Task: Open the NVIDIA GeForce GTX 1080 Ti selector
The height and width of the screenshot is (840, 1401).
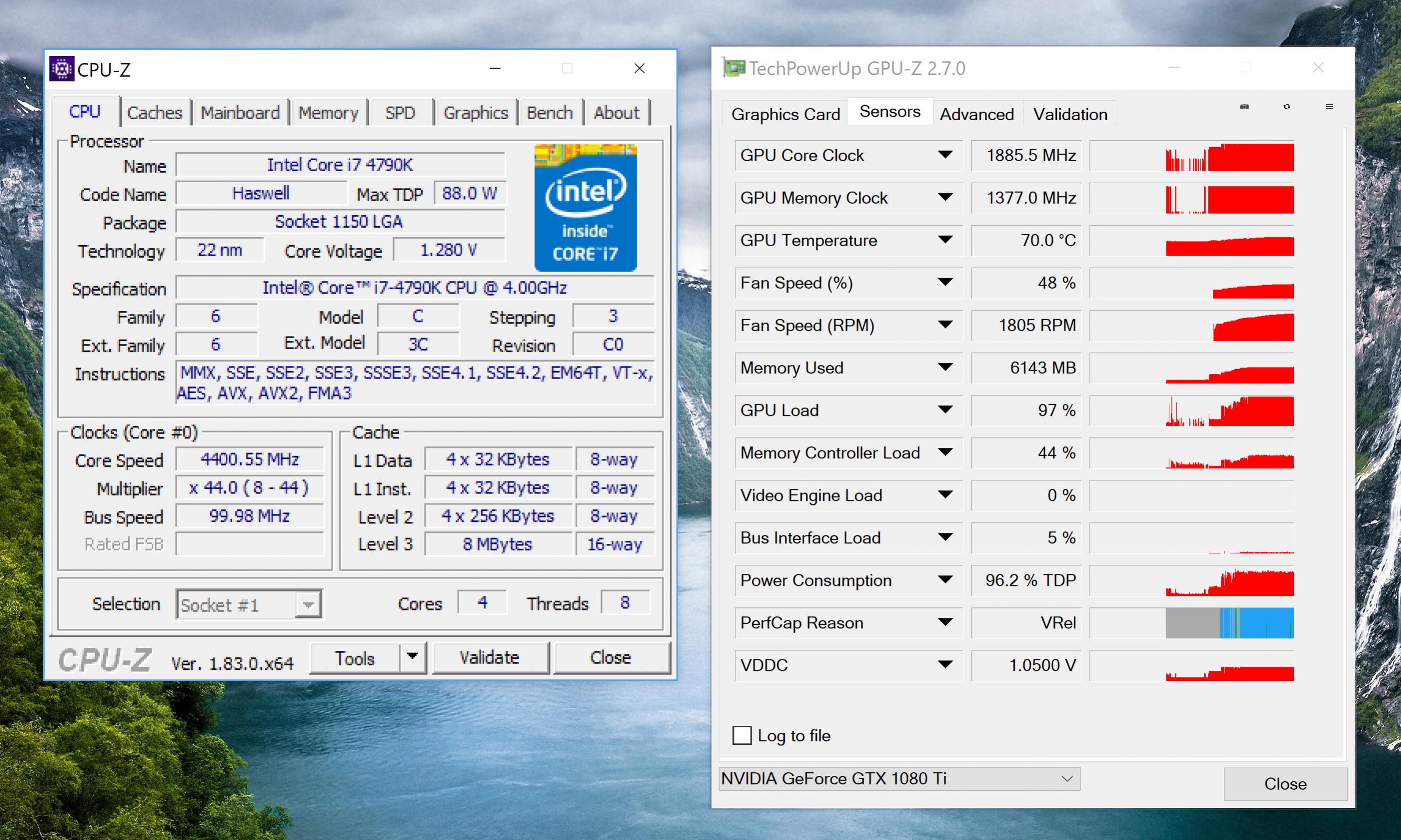Action: tap(899, 779)
